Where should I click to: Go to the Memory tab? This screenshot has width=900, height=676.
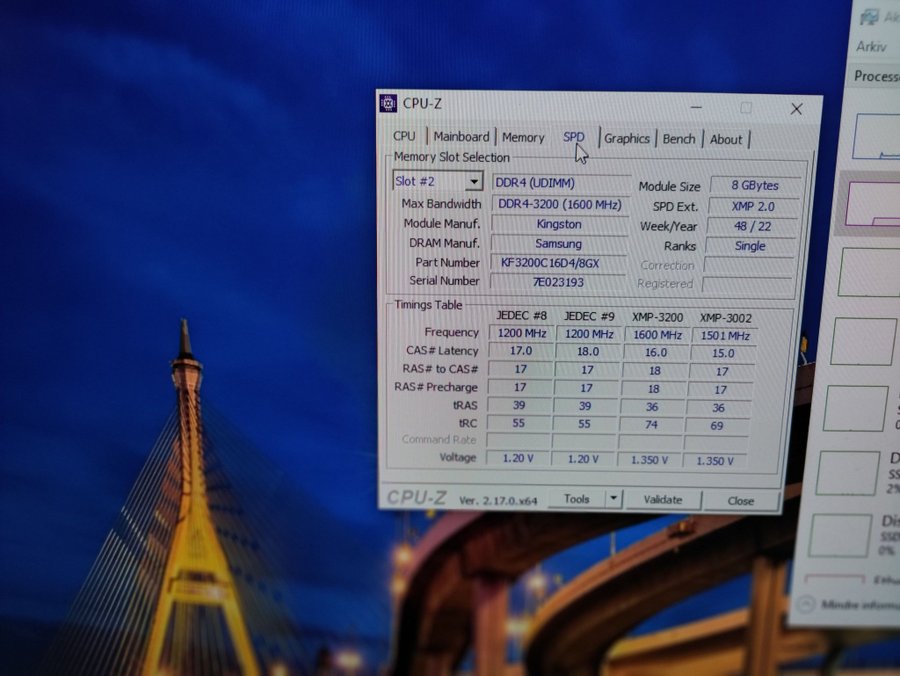click(523, 138)
